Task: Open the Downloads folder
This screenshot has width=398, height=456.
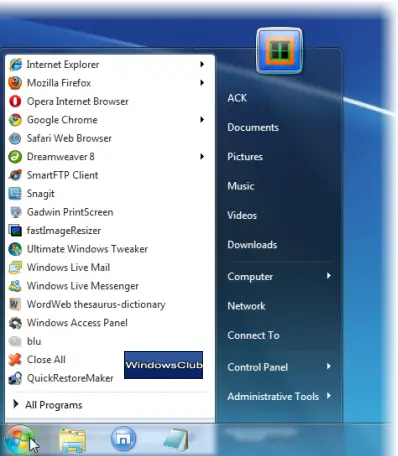Action: (252, 245)
